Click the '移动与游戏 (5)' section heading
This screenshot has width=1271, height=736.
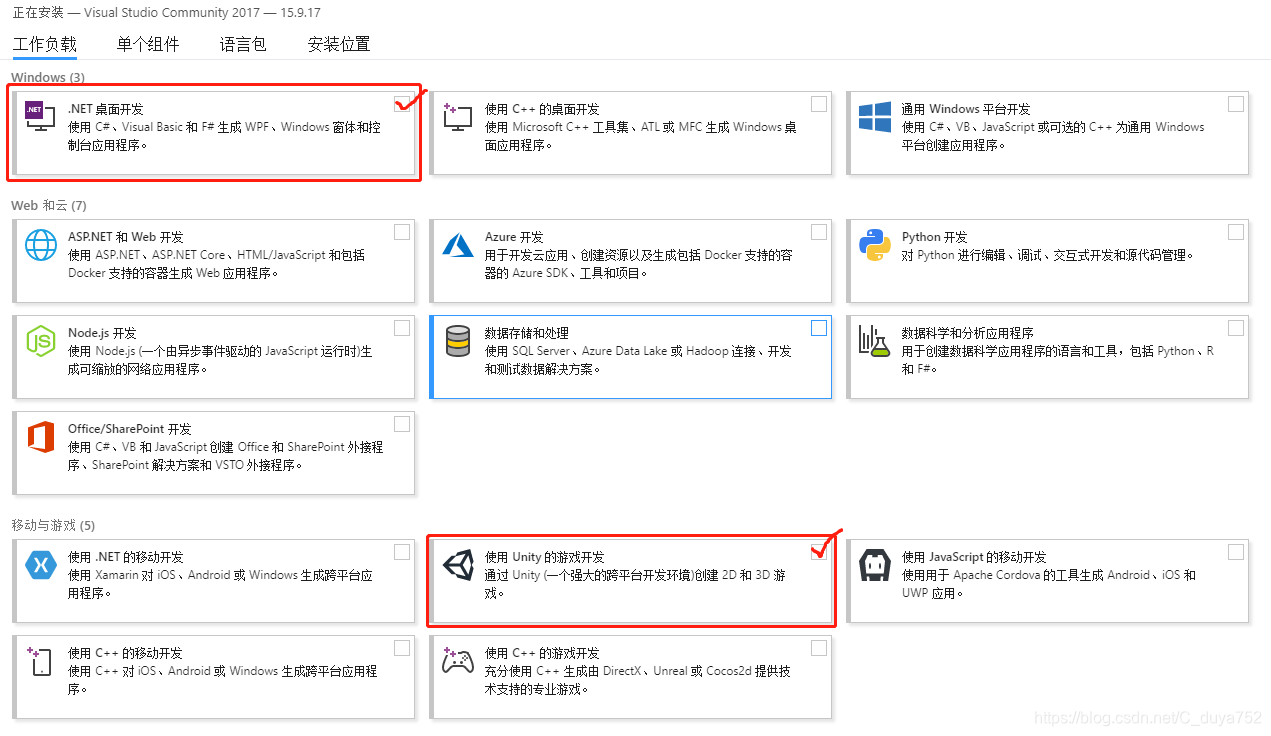tap(53, 525)
